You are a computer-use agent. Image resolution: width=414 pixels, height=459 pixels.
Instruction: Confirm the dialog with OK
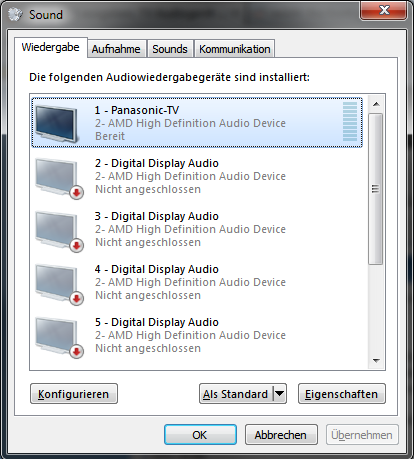(x=200, y=435)
